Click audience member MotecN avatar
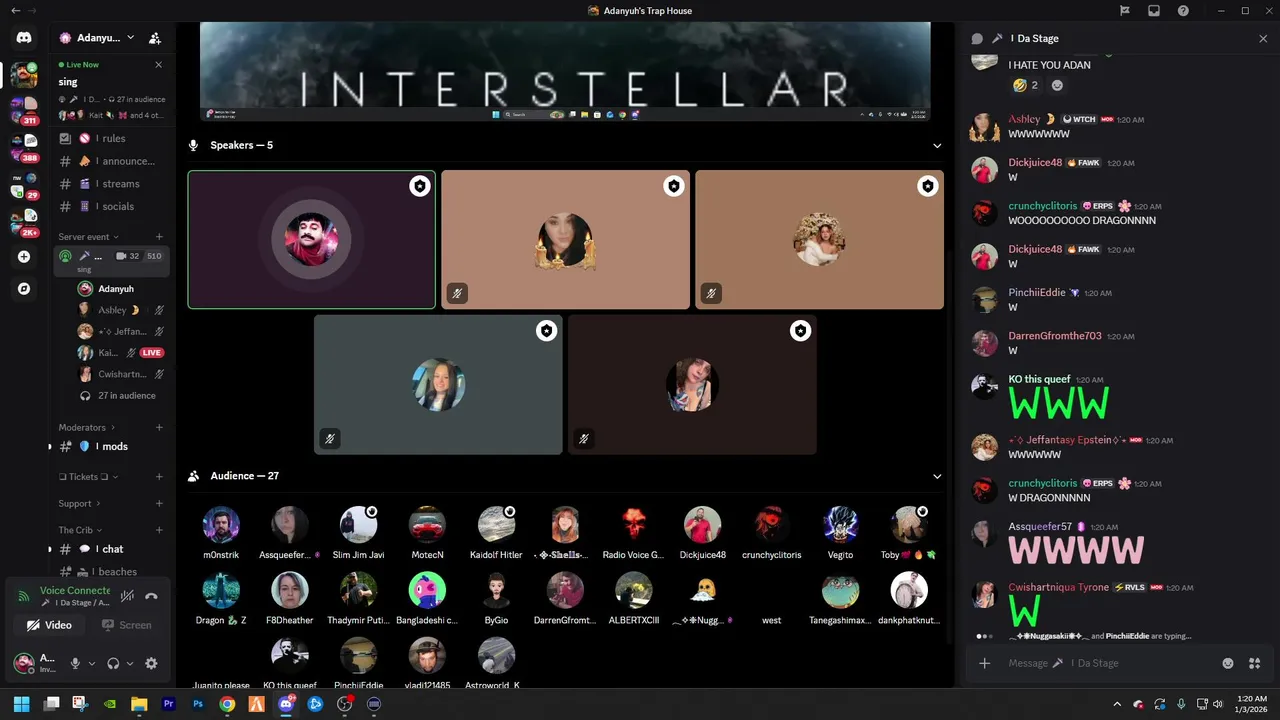 pyautogui.click(x=427, y=524)
